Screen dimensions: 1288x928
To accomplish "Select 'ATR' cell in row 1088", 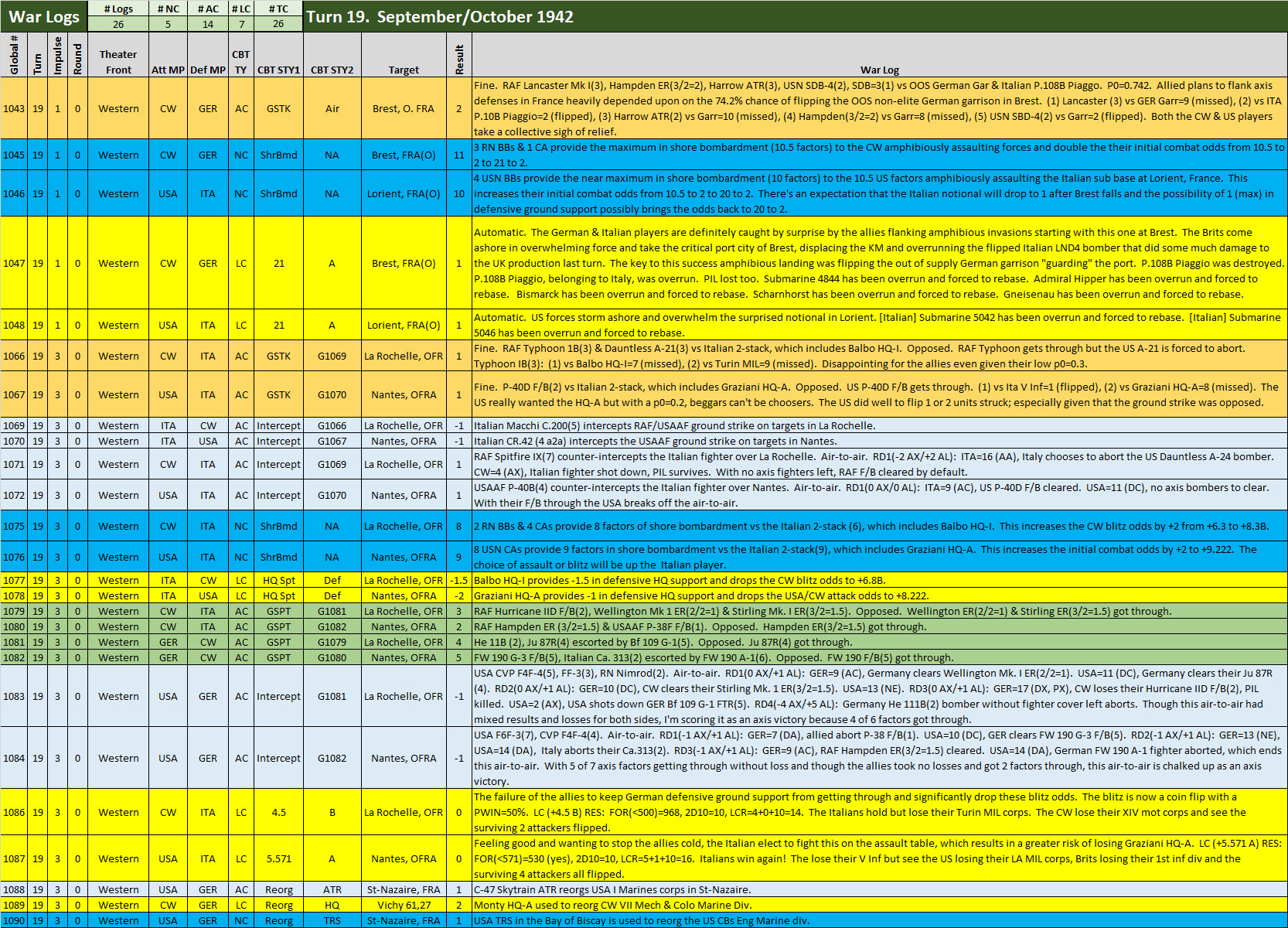I will (x=332, y=889).
